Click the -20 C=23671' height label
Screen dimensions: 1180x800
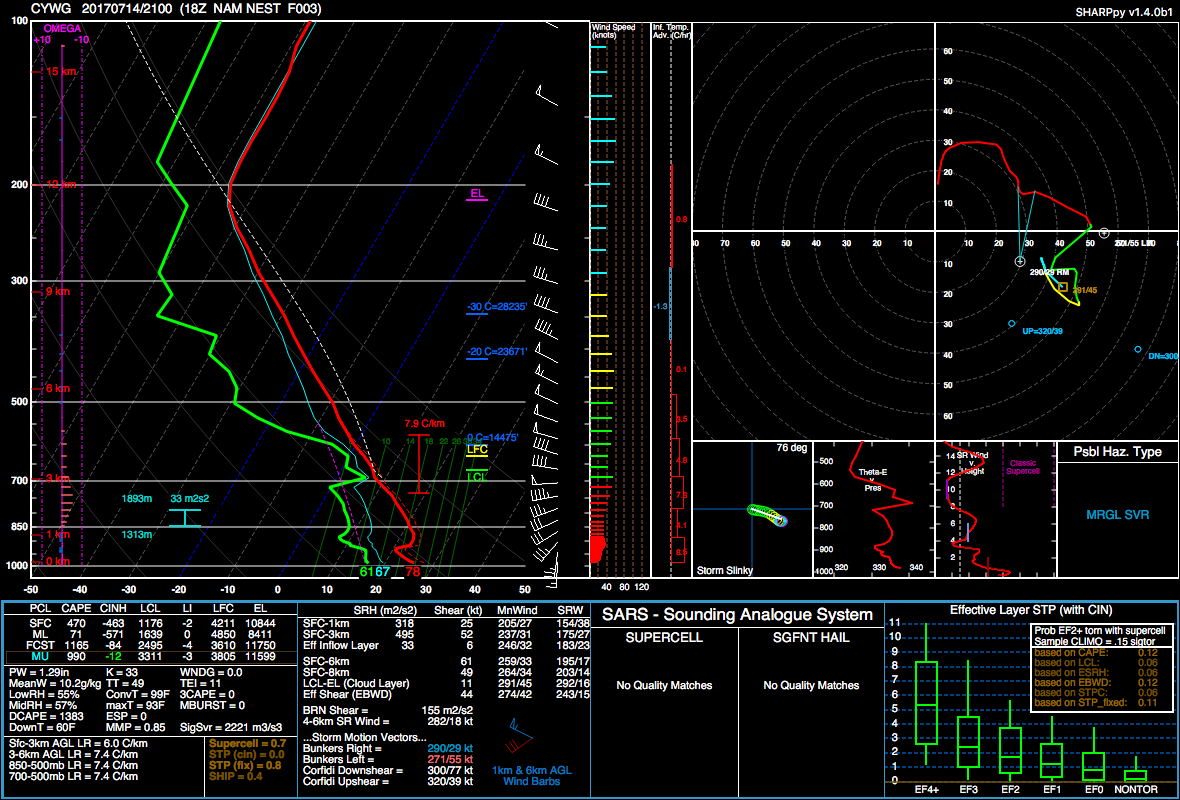(497, 351)
